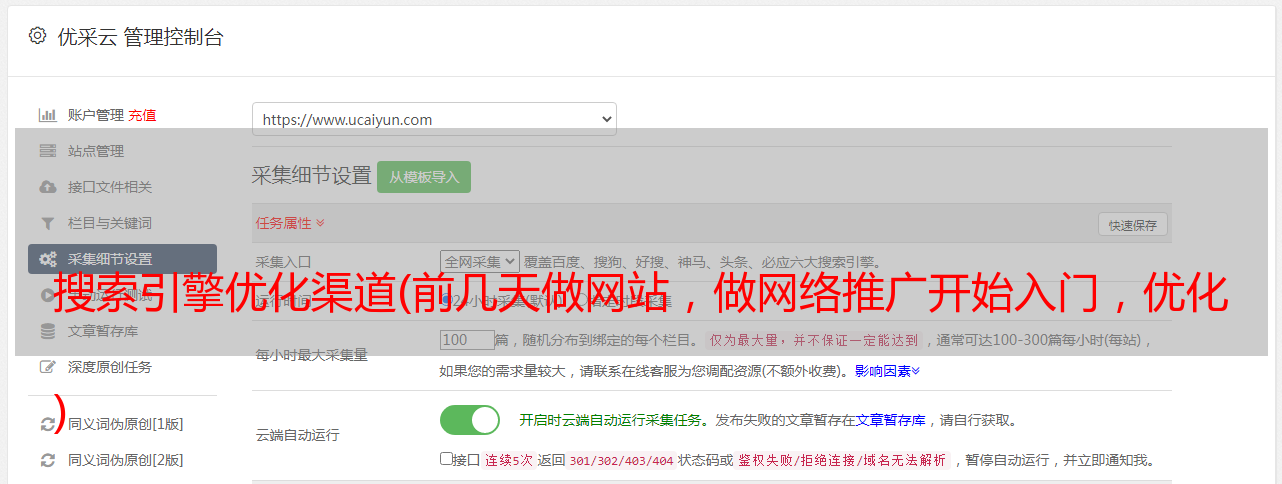Open the https://www.ucaiyun.com site dropdown
Image resolution: width=1282 pixels, height=484 pixels.
[434, 119]
